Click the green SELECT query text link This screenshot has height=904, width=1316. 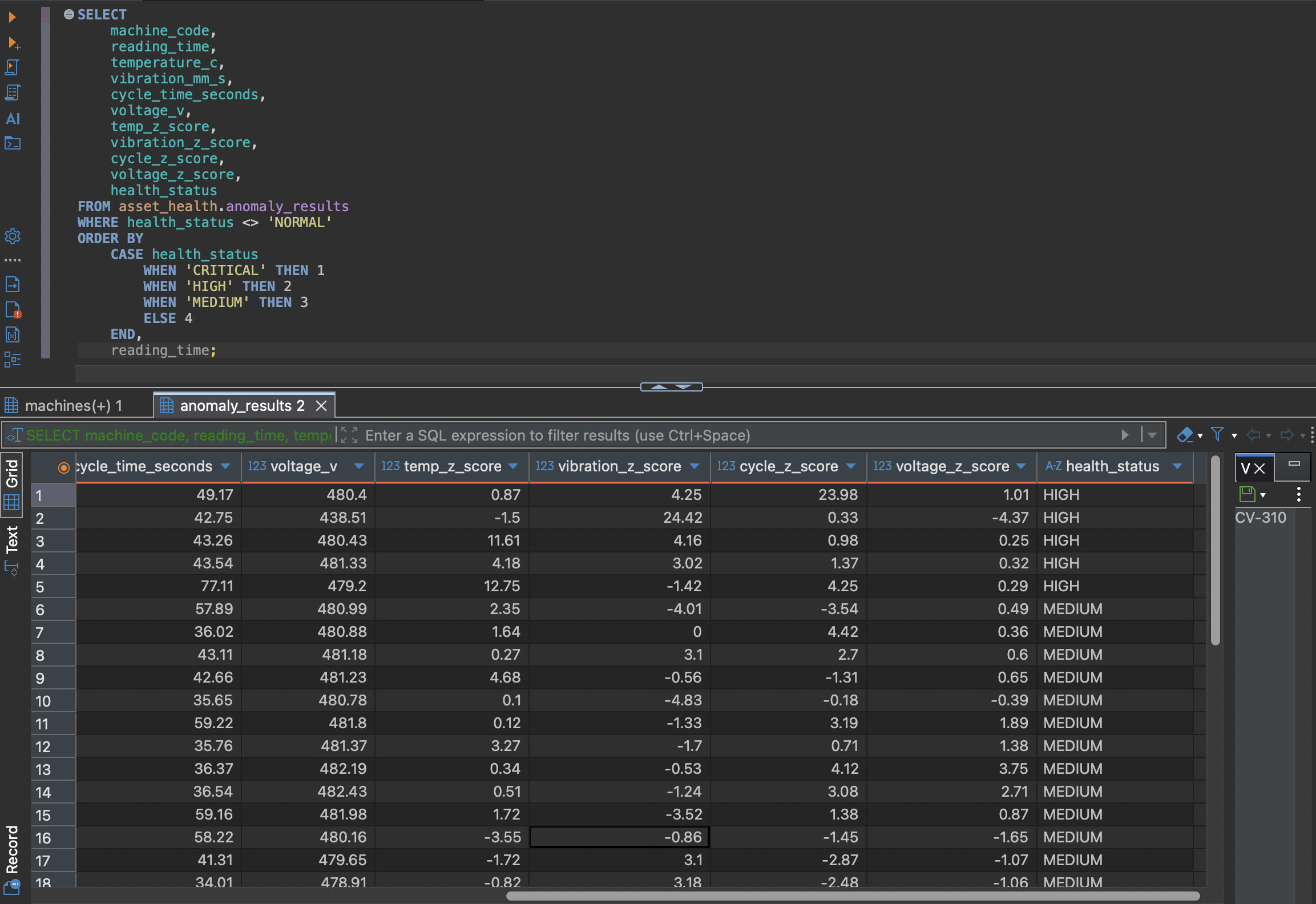pos(178,435)
